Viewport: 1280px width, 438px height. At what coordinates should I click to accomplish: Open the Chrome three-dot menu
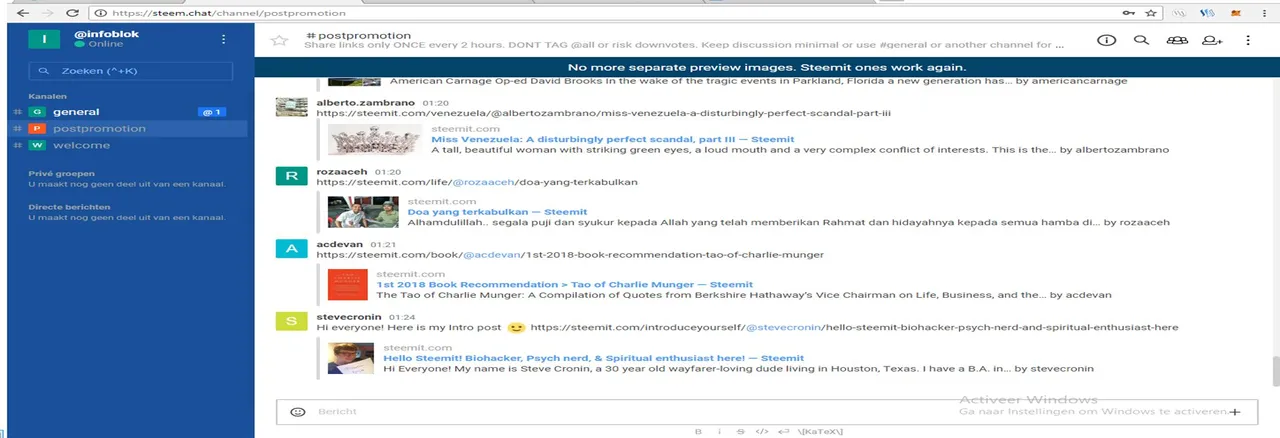tap(1266, 13)
